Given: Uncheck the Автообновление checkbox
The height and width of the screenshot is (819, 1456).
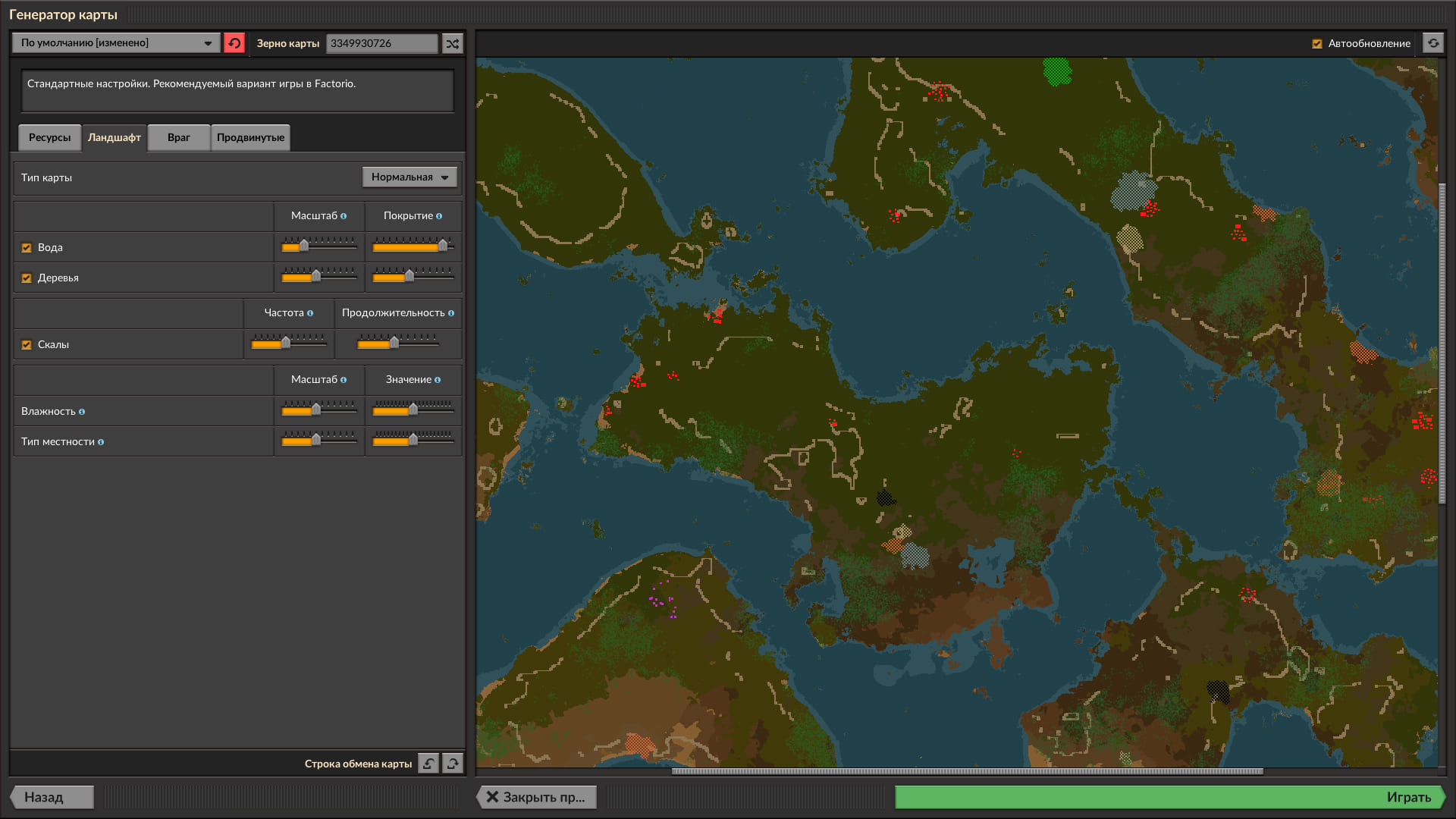Looking at the screenshot, I should click(1317, 44).
